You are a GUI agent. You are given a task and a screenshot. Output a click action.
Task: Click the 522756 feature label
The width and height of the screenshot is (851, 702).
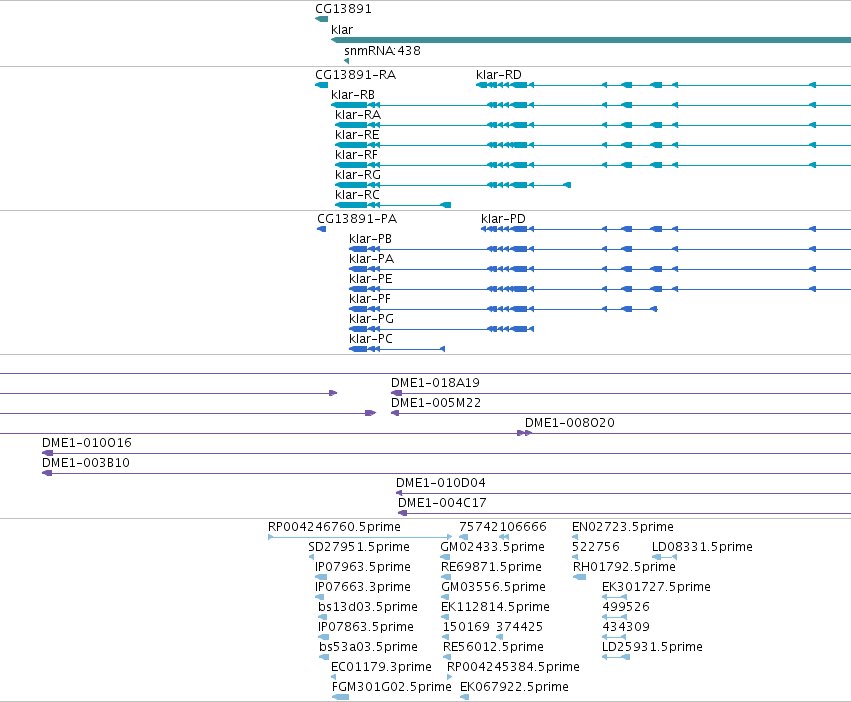coord(596,547)
